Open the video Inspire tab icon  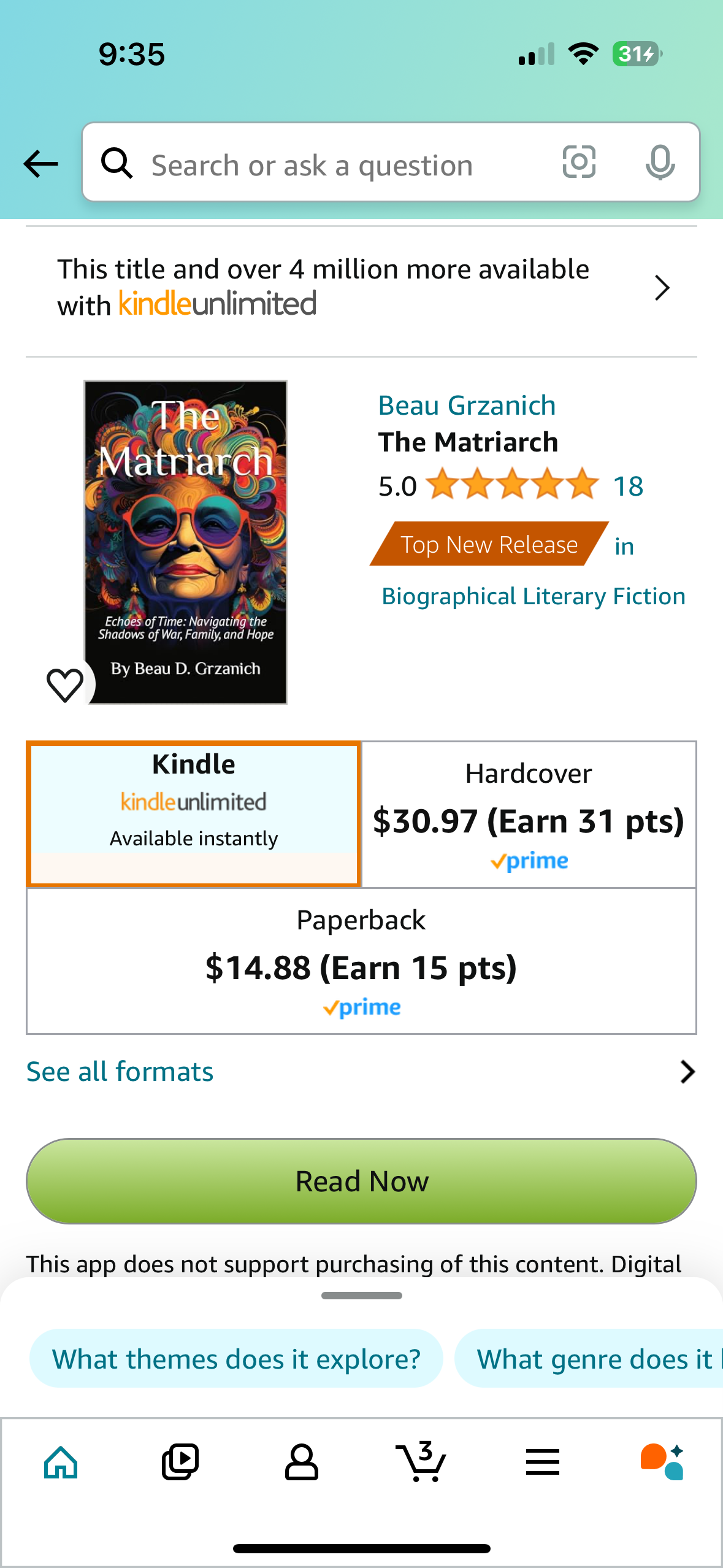pos(180,1462)
